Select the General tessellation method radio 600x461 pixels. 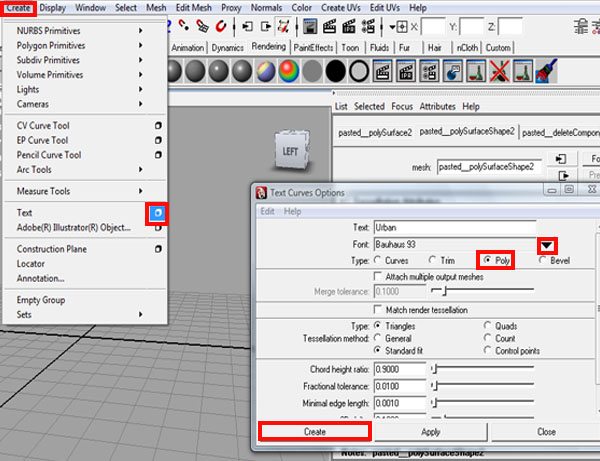[378, 338]
